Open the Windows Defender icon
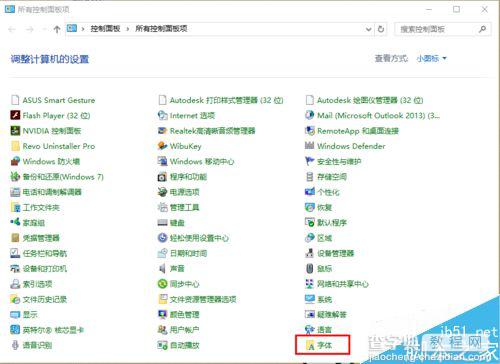Viewport: 500px width, 364px height. pos(310,146)
